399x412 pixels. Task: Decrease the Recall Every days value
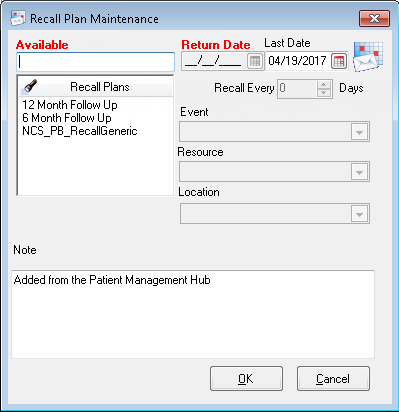coord(323,93)
